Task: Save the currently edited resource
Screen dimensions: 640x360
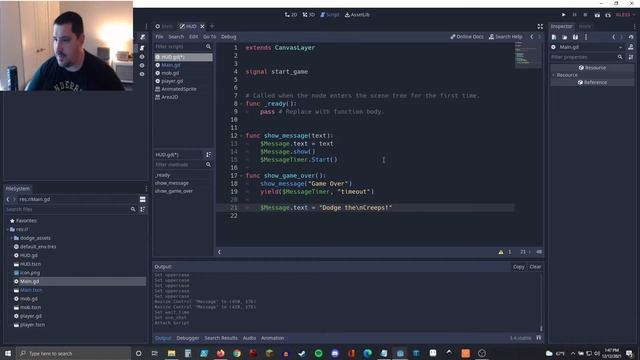Action: pyautogui.click(x=575, y=37)
